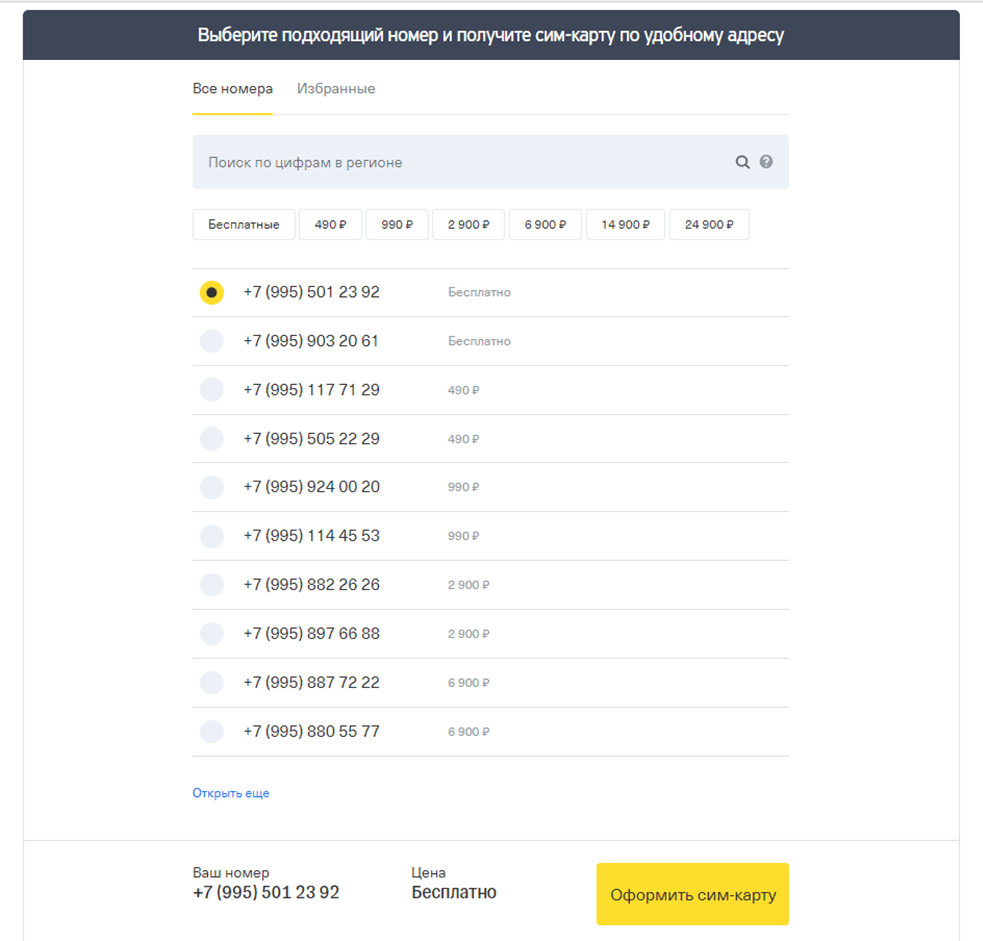The width and height of the screenshot is (983, 941).
Task: Select radio for +7 (995) 114 45 53
Action: (211, 536)
